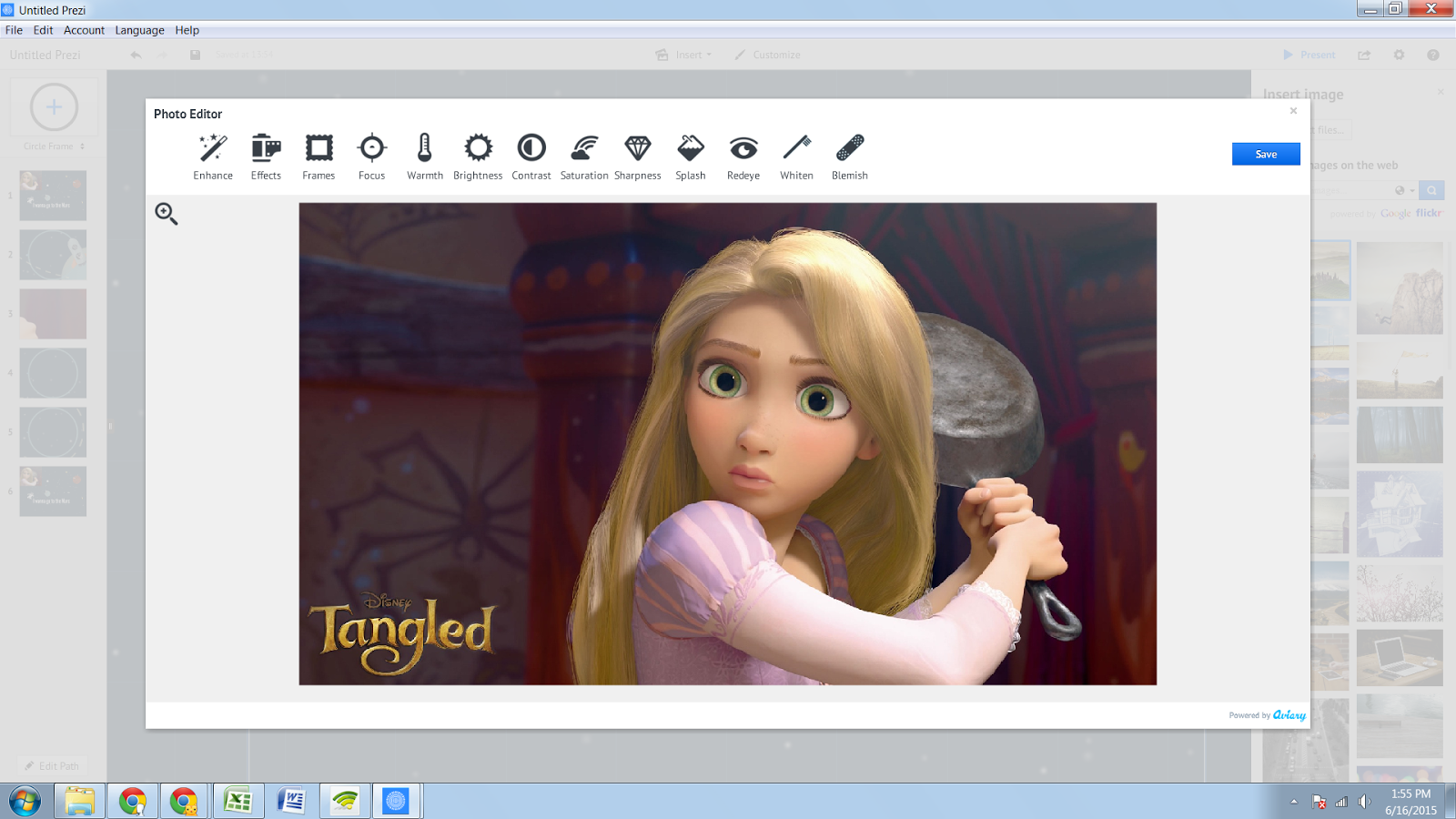Screen dimensions: 1456x819
Task: Open the Language menu
Action: [139, 30]
